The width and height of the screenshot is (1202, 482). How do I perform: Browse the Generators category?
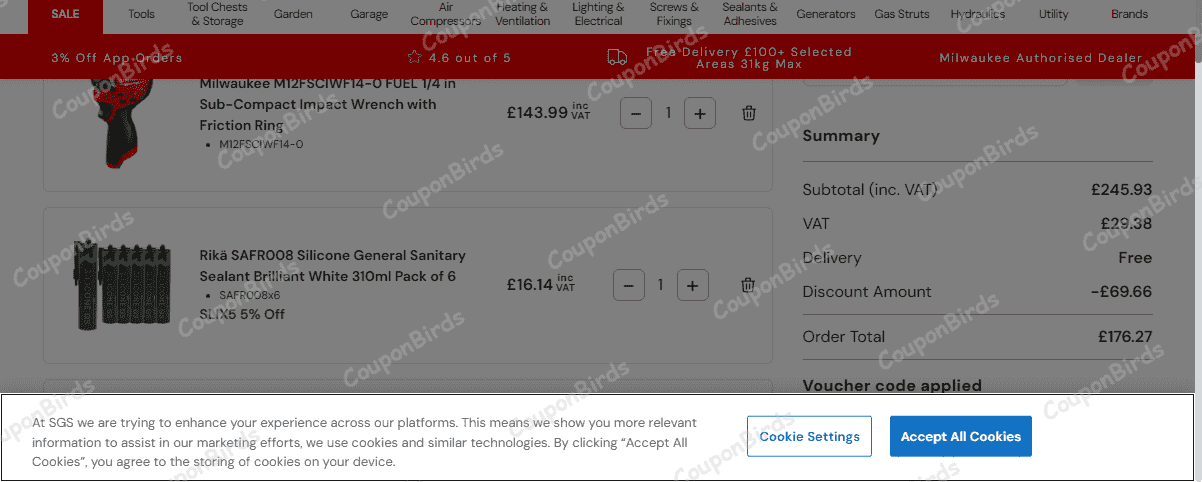(x=826, y=14)
